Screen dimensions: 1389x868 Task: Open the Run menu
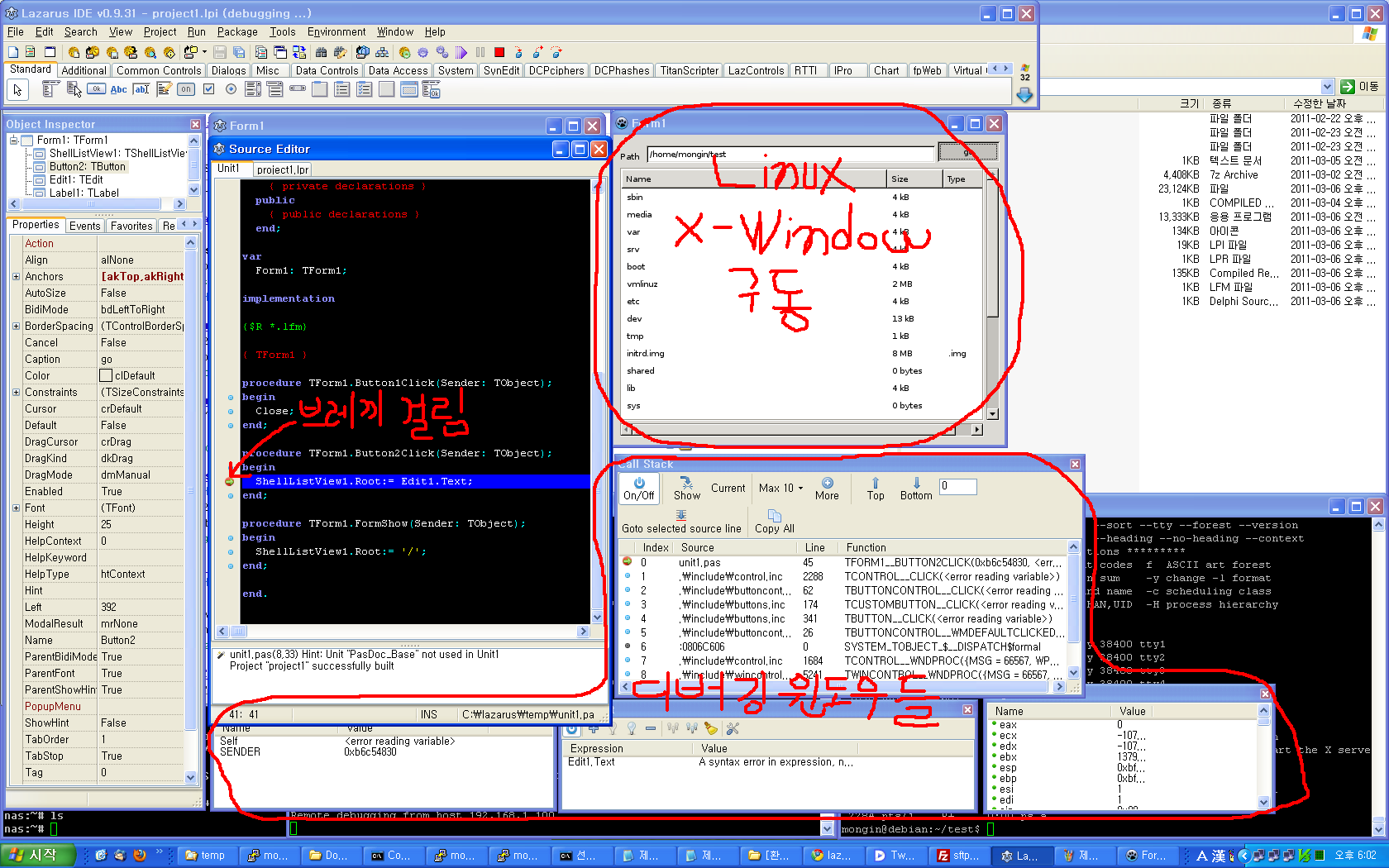[196, 31]
